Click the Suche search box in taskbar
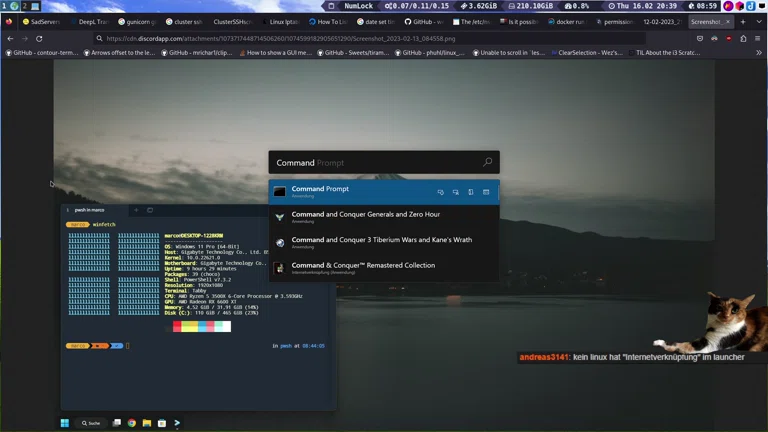 91,423
